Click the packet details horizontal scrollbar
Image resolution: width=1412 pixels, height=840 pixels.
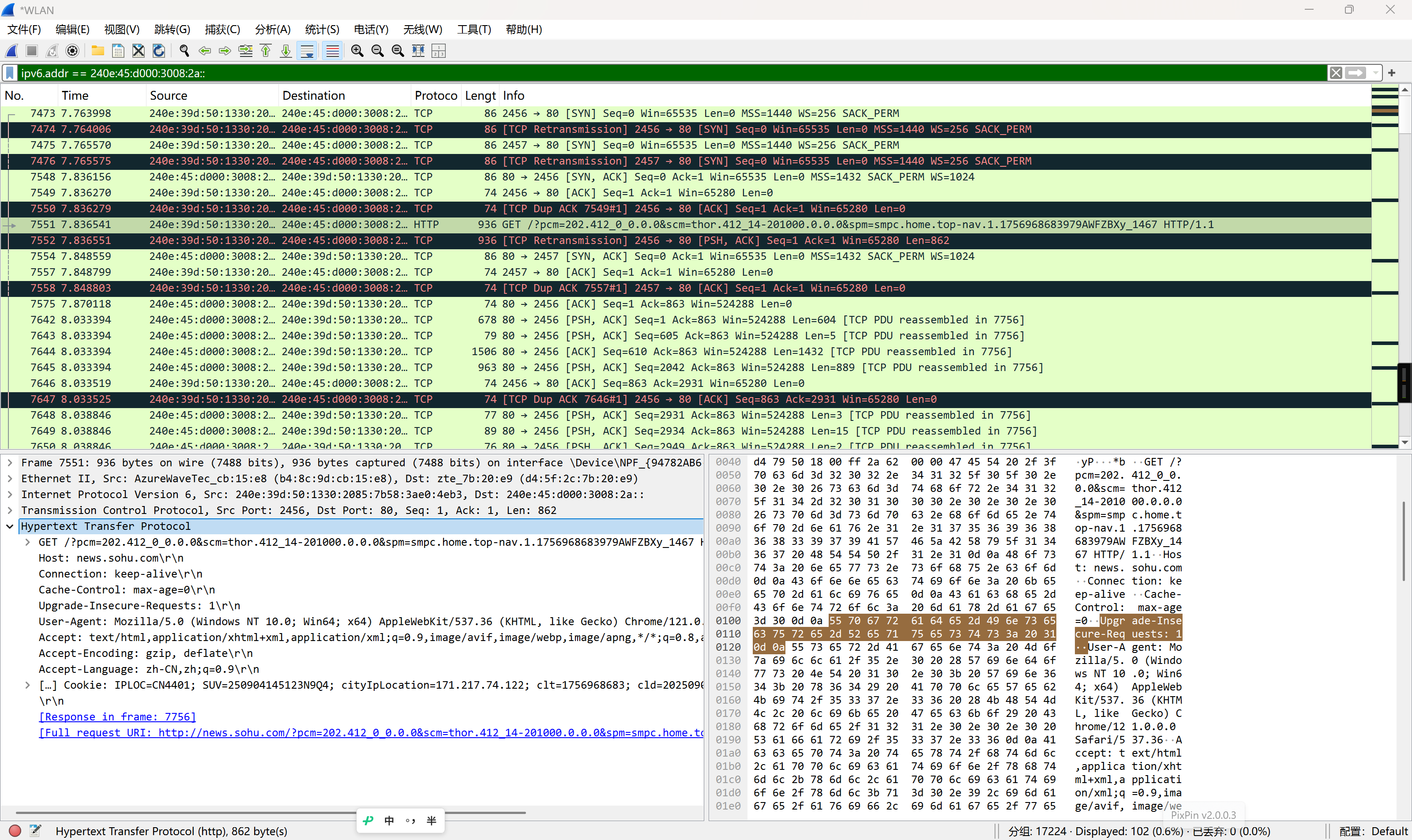(270, 813)
